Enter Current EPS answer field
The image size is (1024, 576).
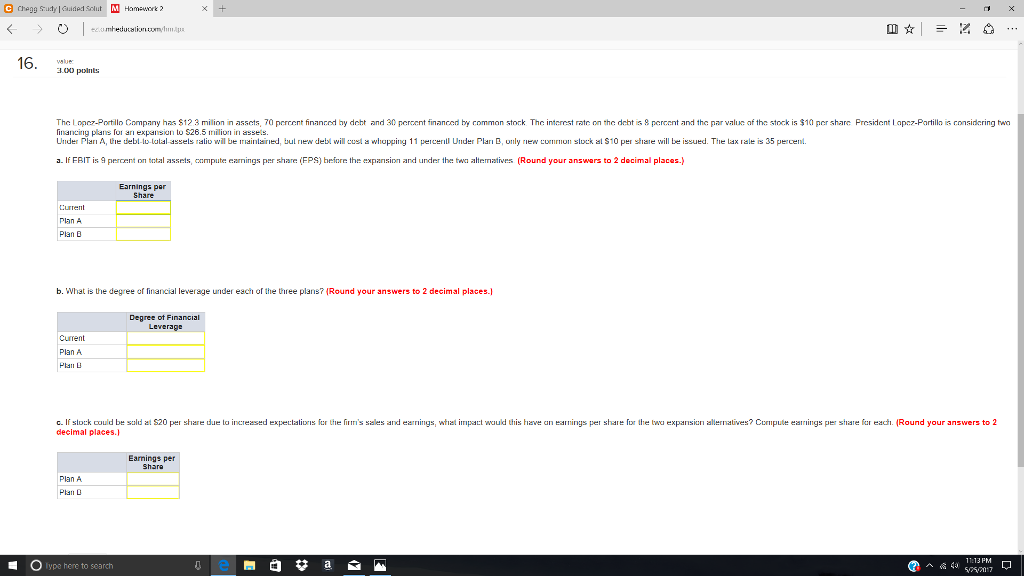[x=143, y=208]
